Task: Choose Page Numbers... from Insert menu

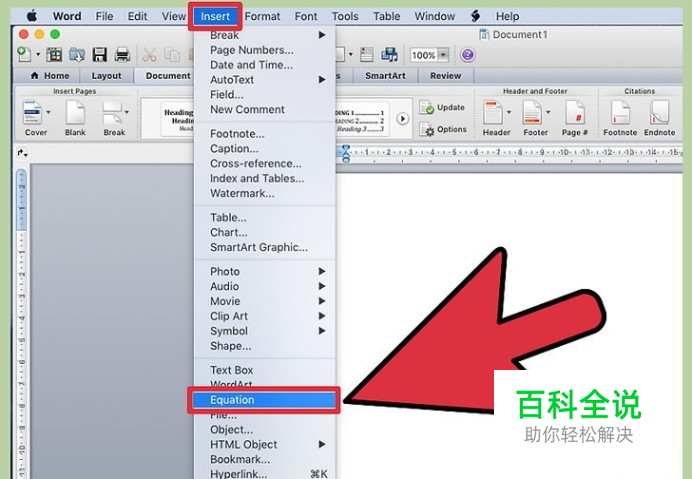Action: click(x=265, y=50)
